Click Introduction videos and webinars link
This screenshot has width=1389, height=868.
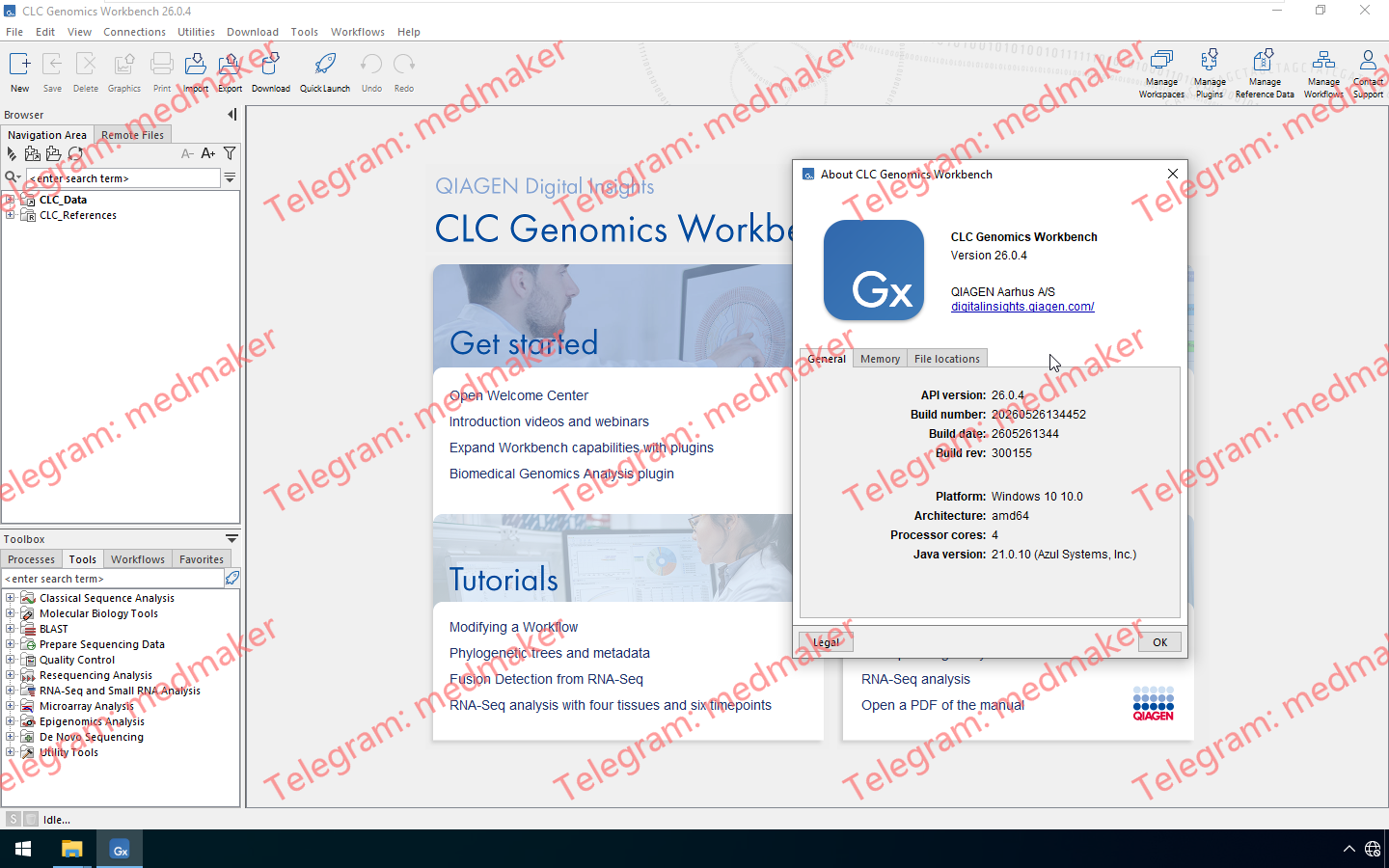(x=549, y=421)
